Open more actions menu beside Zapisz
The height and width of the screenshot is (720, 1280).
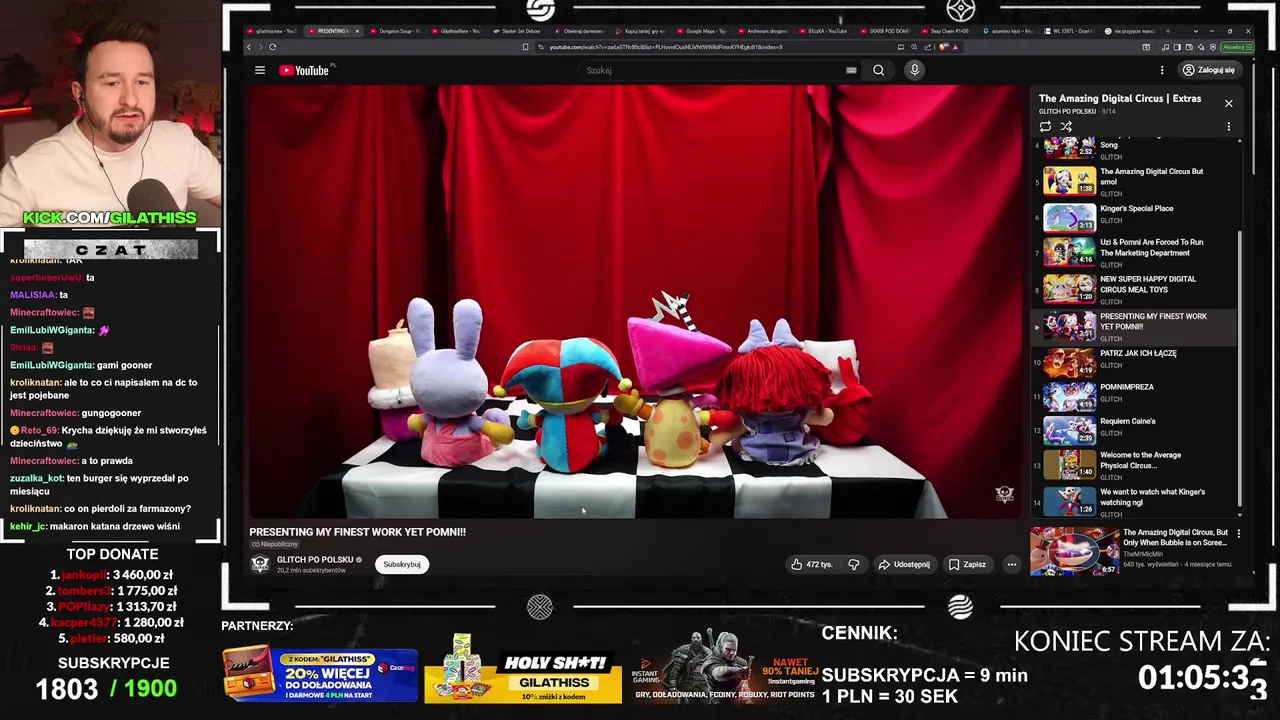[x=1011, y=564]
